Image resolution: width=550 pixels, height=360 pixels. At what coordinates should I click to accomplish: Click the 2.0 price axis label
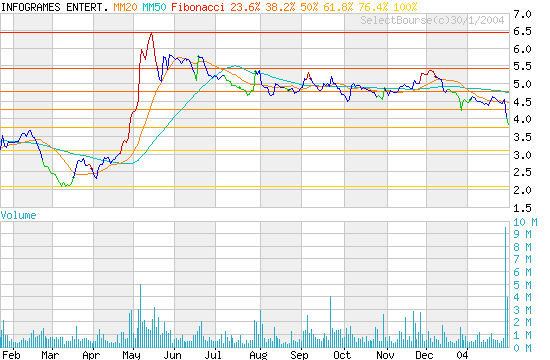click(x=522, y=190)
